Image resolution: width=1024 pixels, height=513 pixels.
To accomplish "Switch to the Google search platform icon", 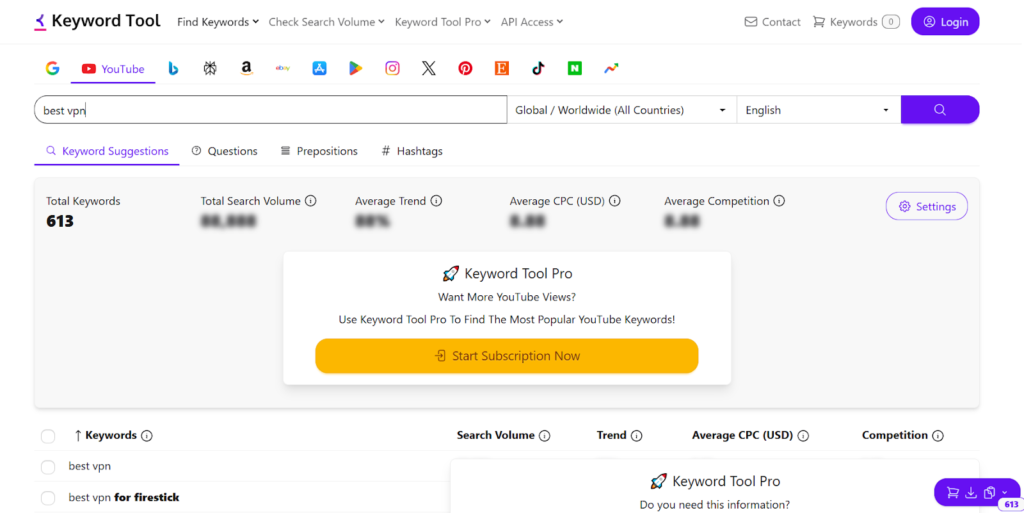I will (x=52, y=69).
